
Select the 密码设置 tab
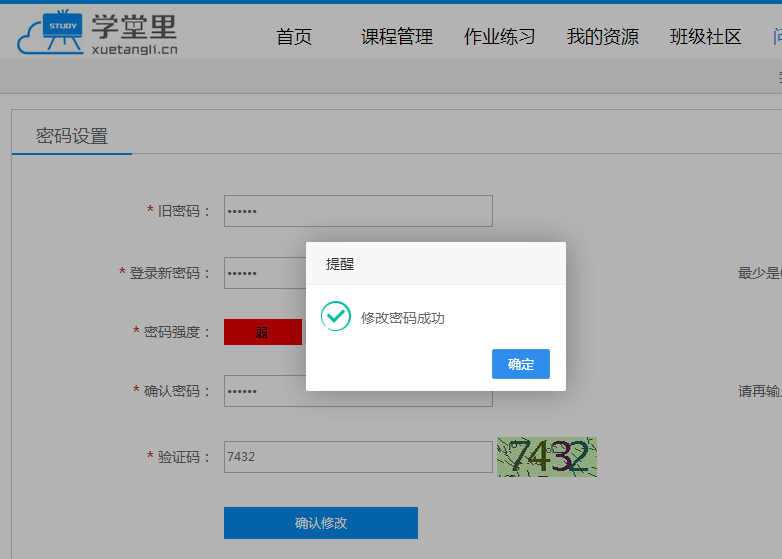click(x=72, y=137)
